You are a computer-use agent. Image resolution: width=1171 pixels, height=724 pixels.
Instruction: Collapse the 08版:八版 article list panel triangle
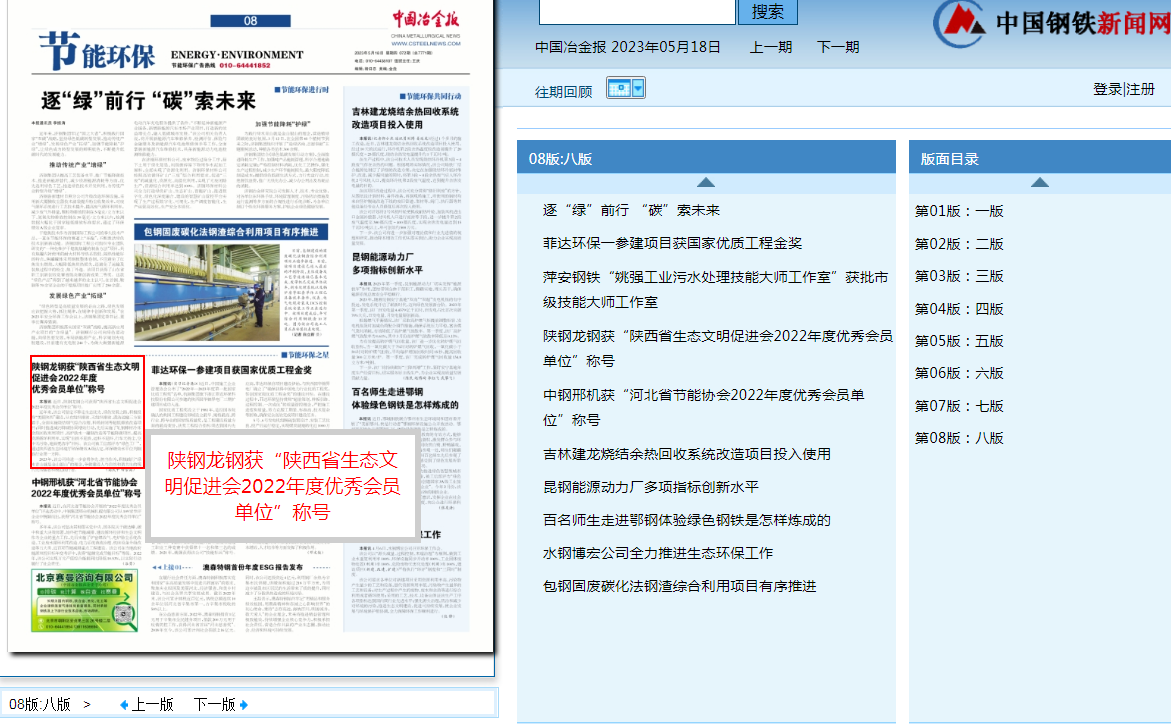tap(706, 181)
